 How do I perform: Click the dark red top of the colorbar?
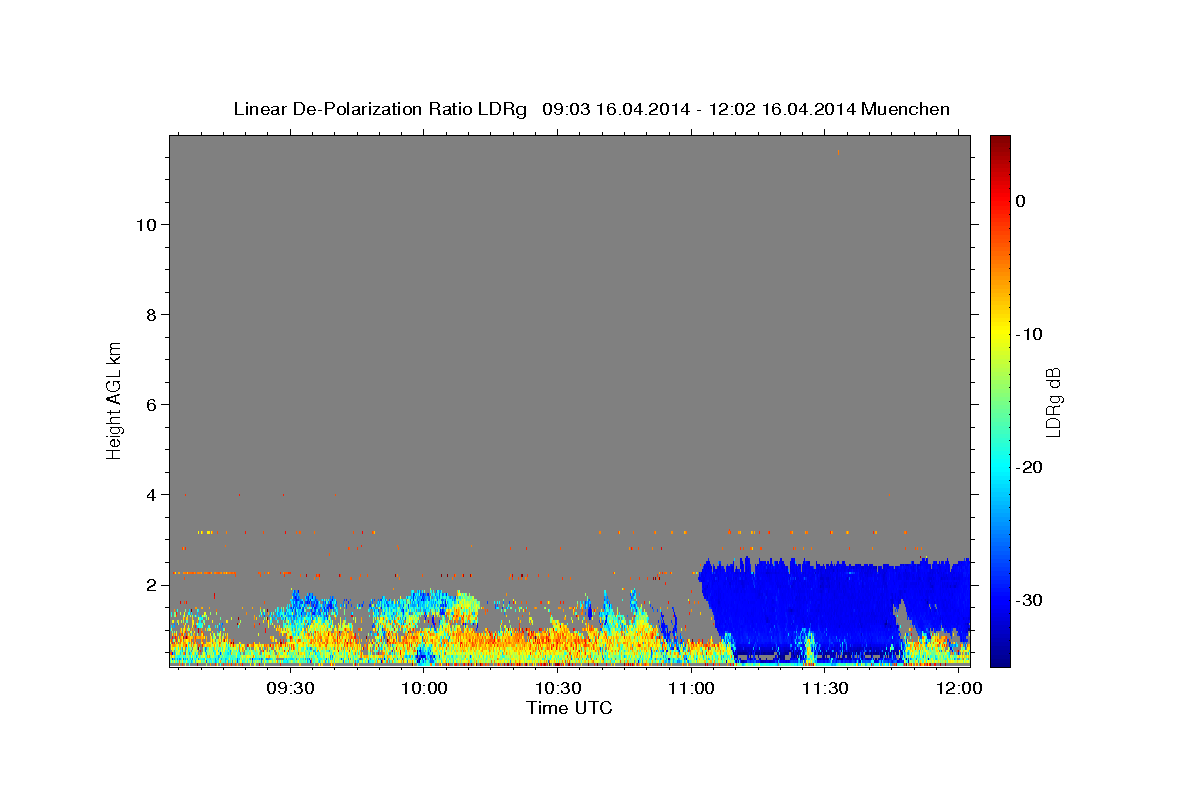coord(1000,142)
